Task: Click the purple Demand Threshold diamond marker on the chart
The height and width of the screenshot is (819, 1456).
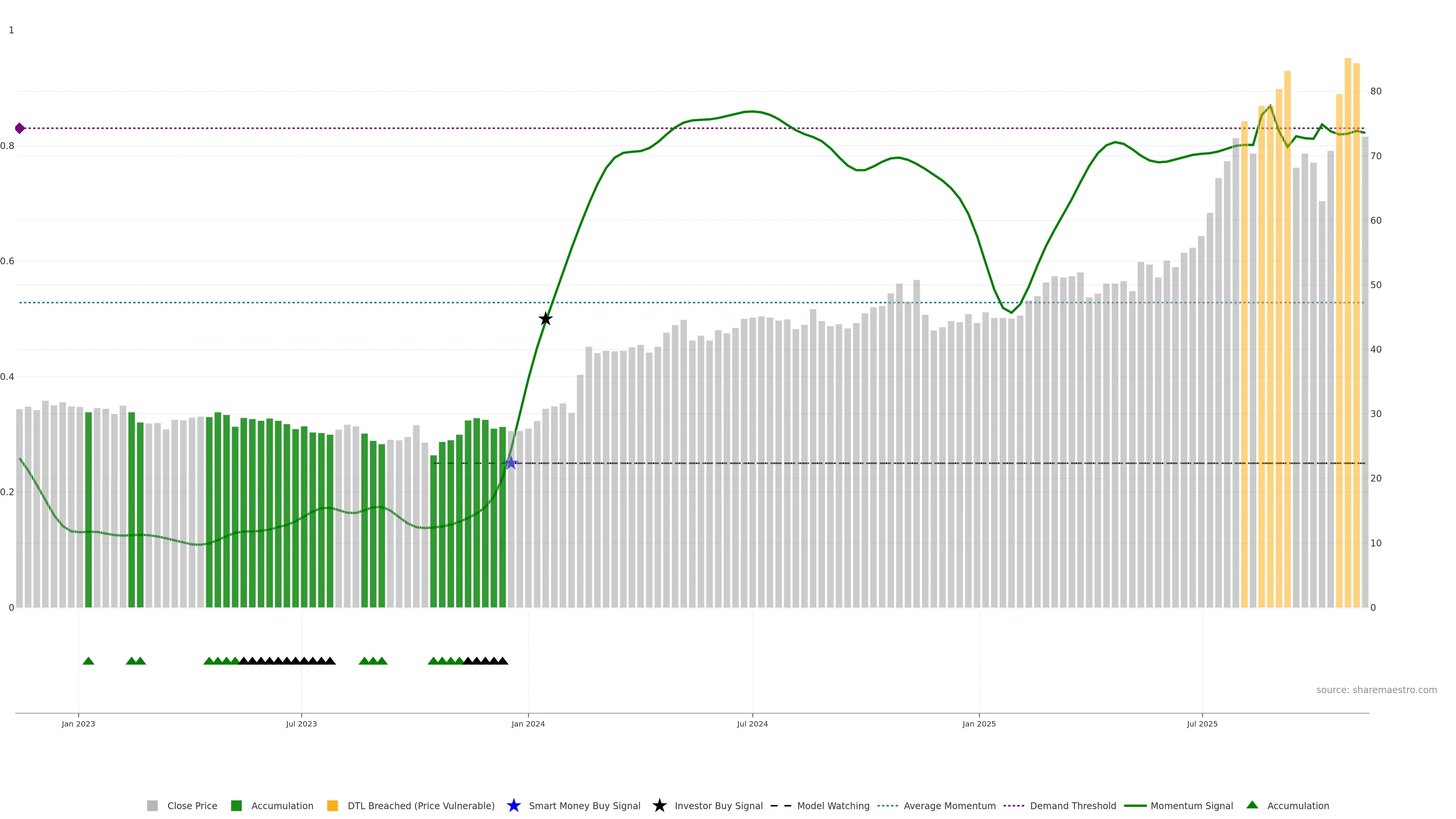Action: (x=20, y=128)
